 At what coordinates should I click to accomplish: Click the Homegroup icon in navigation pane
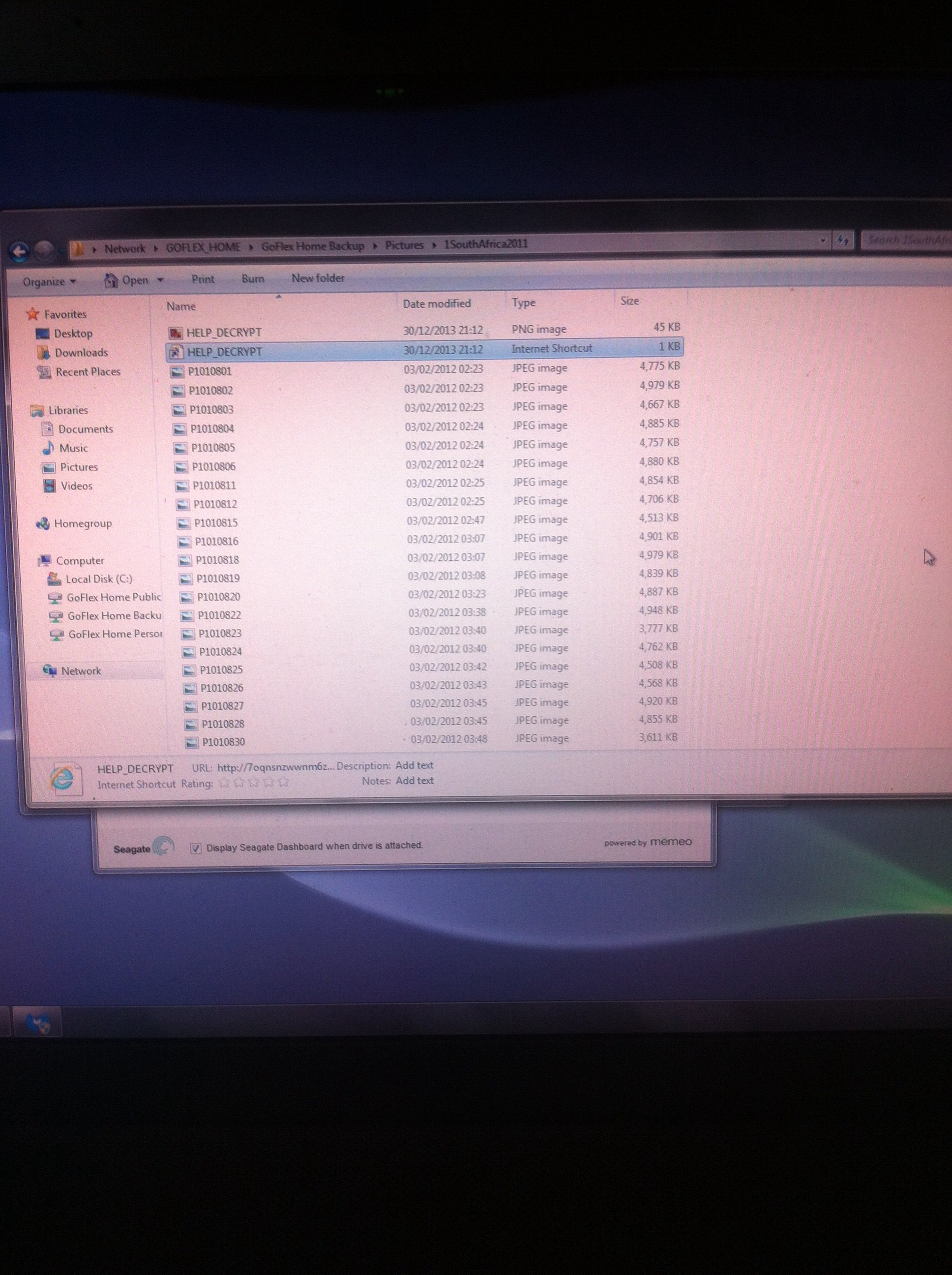click(x=43, y=523)
